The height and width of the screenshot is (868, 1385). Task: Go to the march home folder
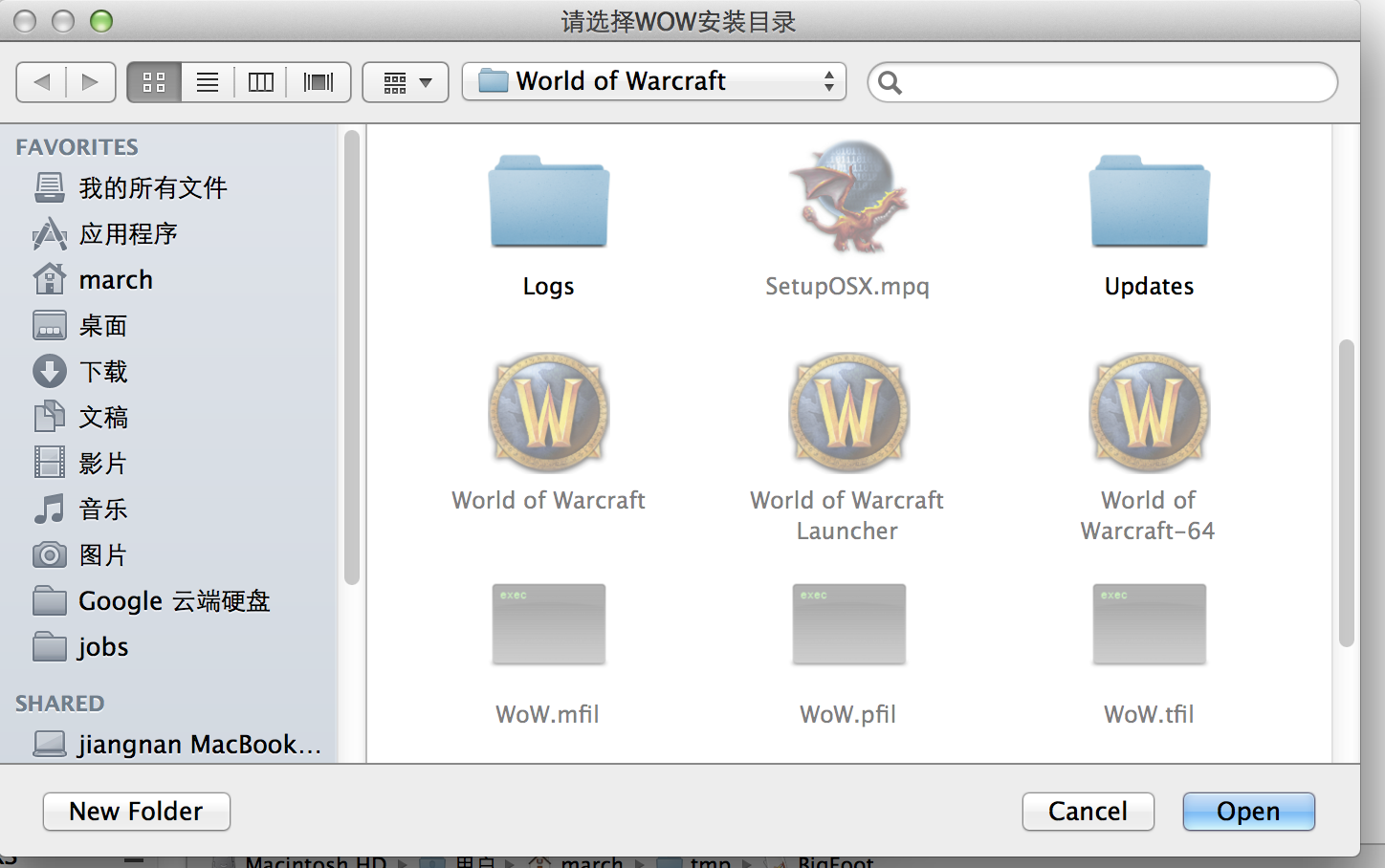coord(94,279)
